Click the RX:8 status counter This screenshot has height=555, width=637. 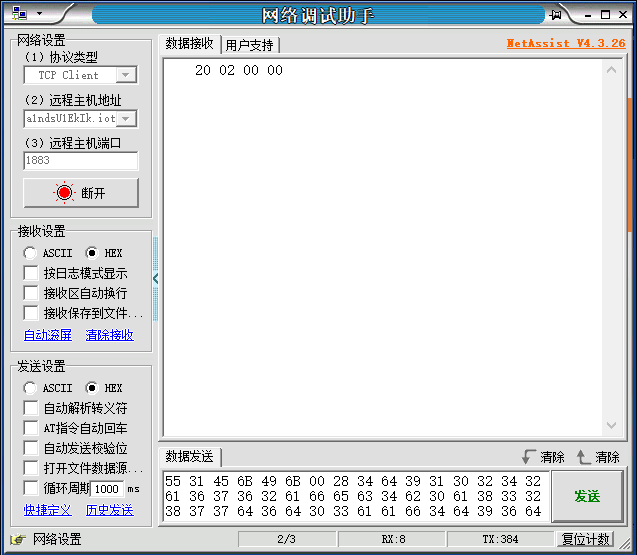pyautogui.click(x=393, y=539)
